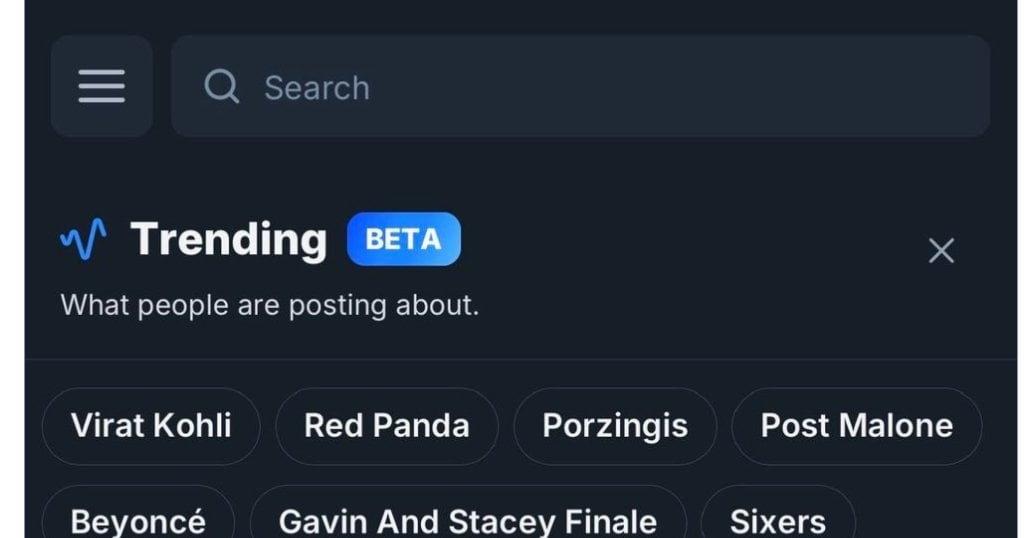Select the Porzingis trending chip

pos(615,426)
